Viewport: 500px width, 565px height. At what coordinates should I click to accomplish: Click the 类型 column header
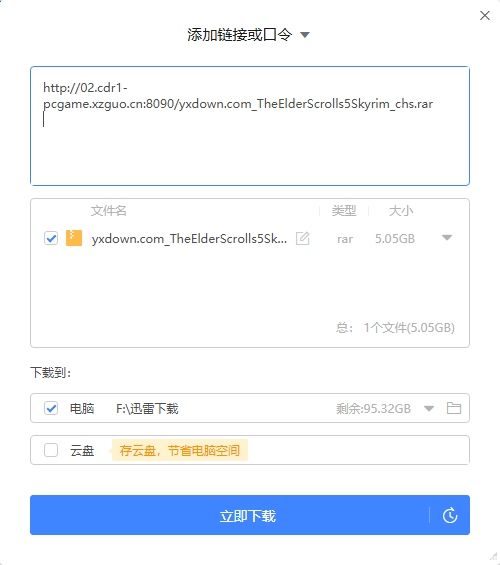[344, 211]
